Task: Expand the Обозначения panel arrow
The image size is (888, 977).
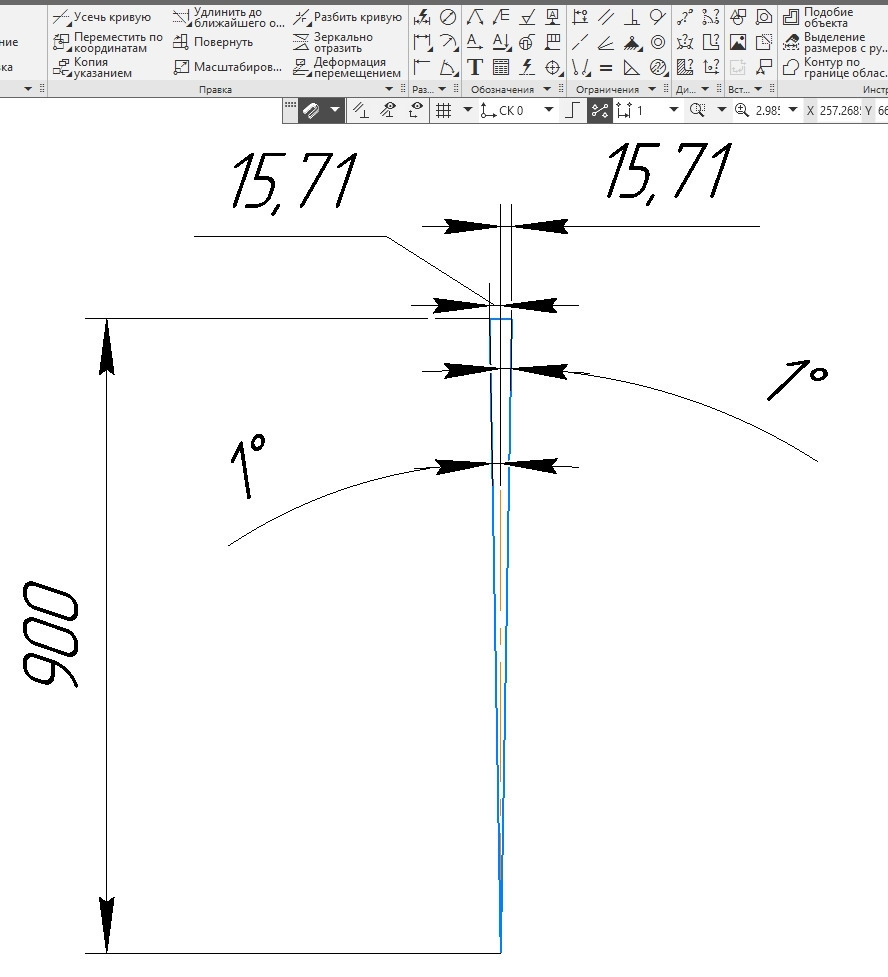Action: (547, 89)
